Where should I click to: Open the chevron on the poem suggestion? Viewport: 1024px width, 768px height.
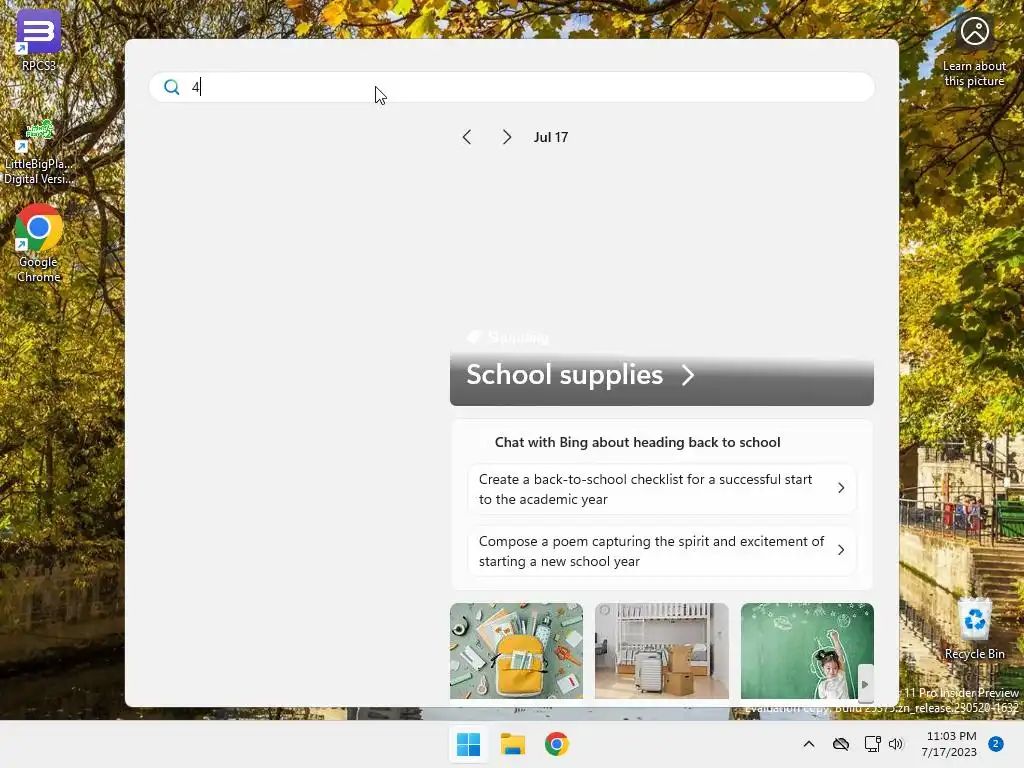point(841,550)
